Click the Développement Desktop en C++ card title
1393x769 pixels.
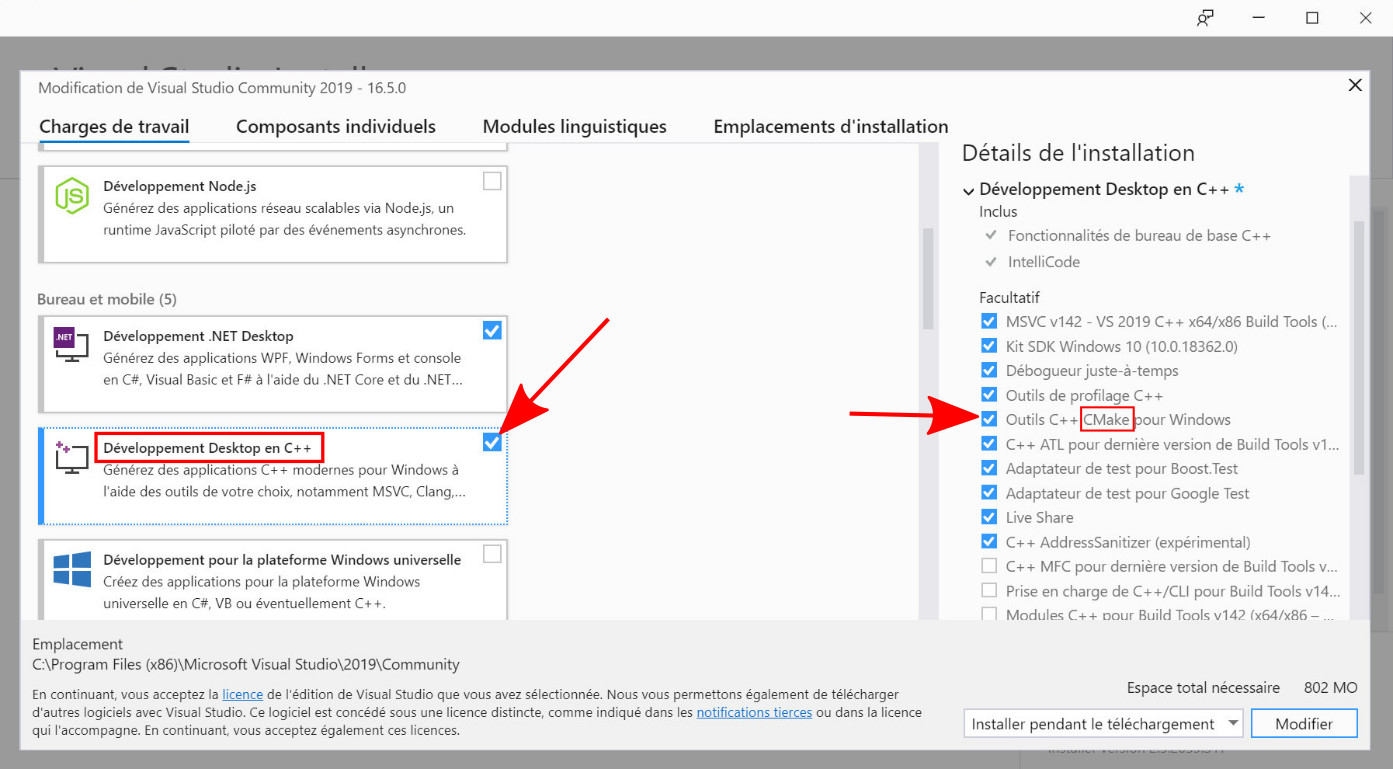[x=208, y=448]
